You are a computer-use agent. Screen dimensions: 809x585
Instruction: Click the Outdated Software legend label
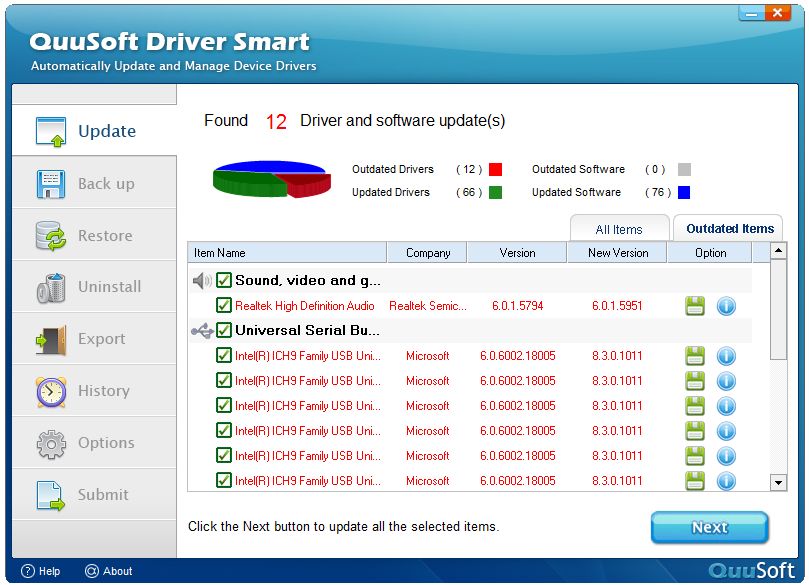click(578, 169)
